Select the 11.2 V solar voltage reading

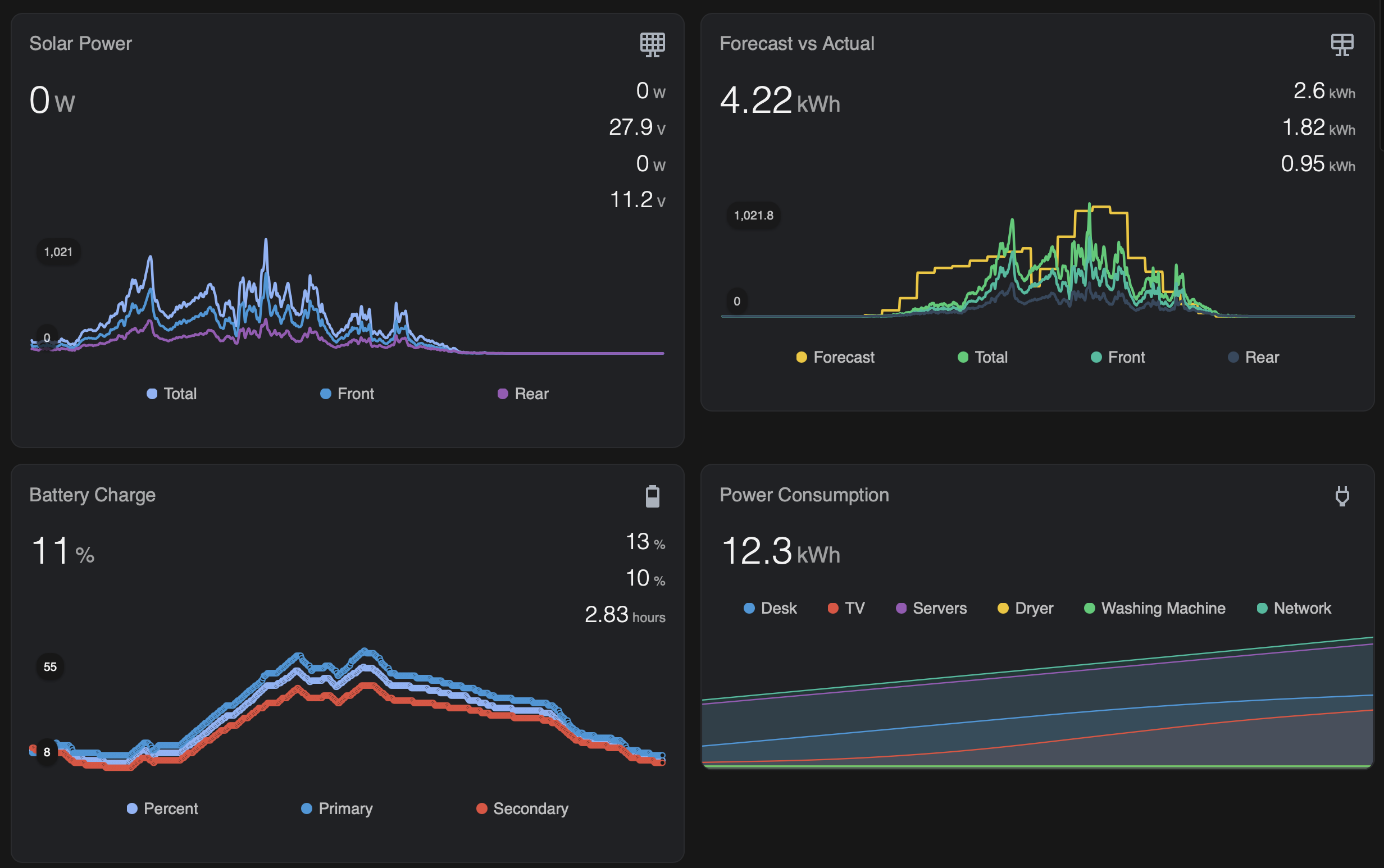[x=637, y=200]
